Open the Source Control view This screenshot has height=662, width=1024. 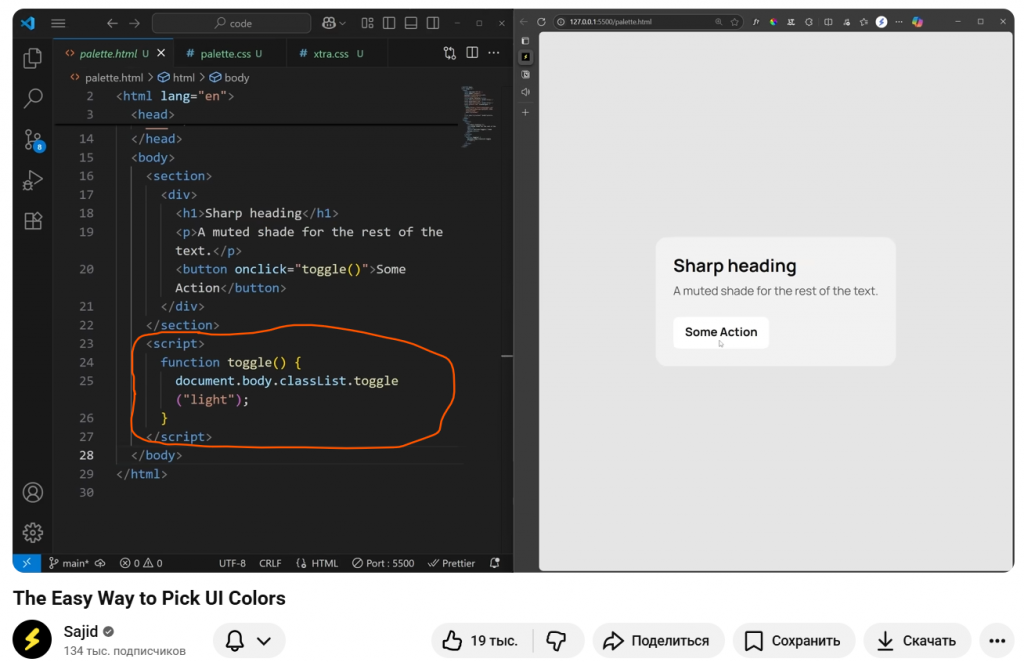pos(33,140)
